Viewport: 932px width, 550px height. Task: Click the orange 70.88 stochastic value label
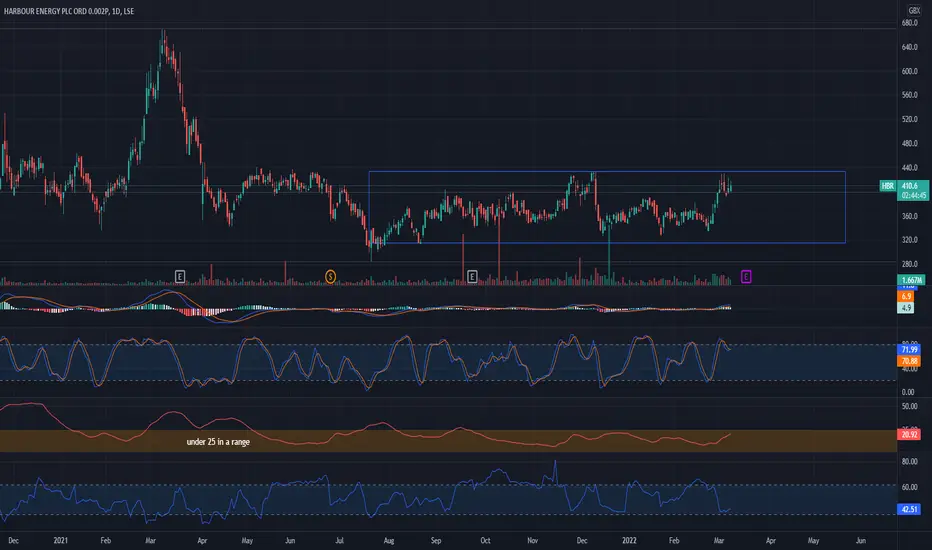(x=909, y=360)
